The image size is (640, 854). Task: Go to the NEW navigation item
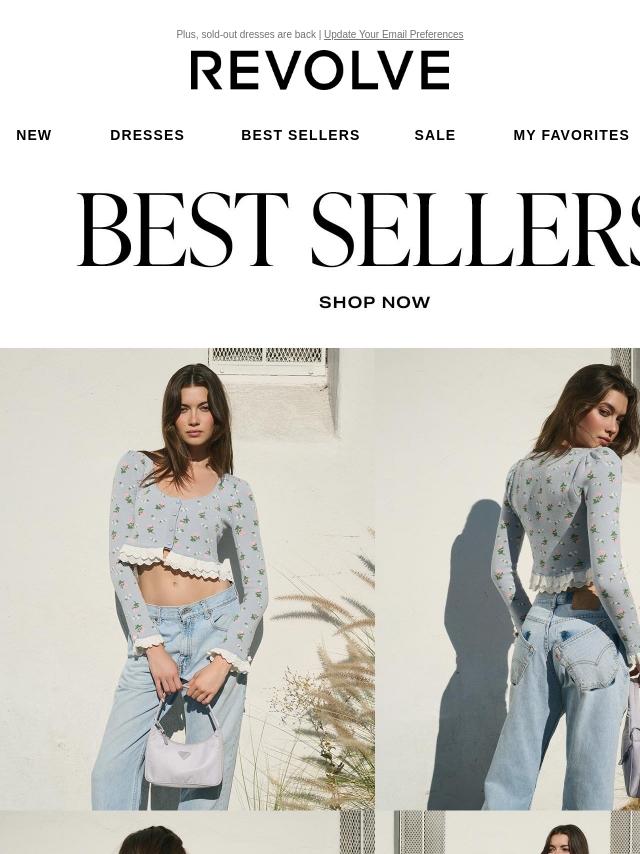[x=34, y=135]
